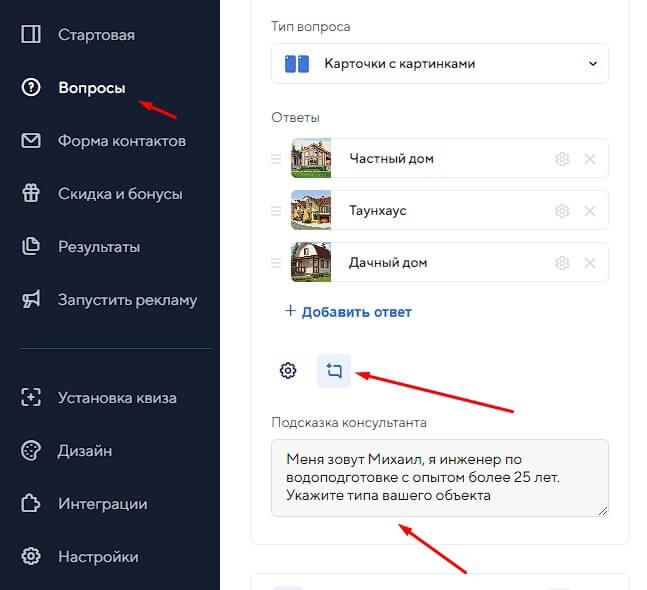Screen dimensions: 647x590
Task: Click the blue cards icon in type selector
Action: coord(297,64)
